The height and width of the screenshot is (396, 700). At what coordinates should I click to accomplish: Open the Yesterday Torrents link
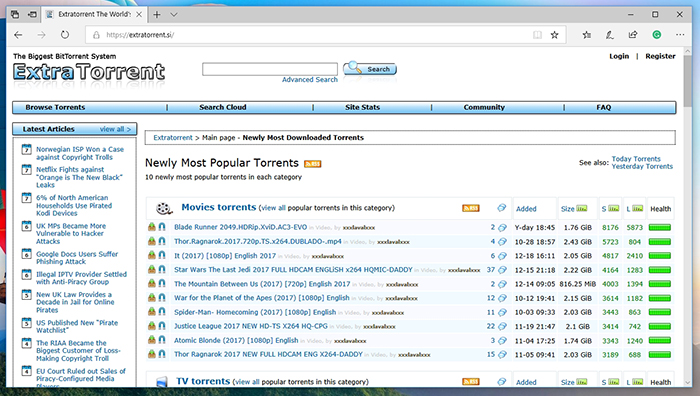click(x=642, y=166)
